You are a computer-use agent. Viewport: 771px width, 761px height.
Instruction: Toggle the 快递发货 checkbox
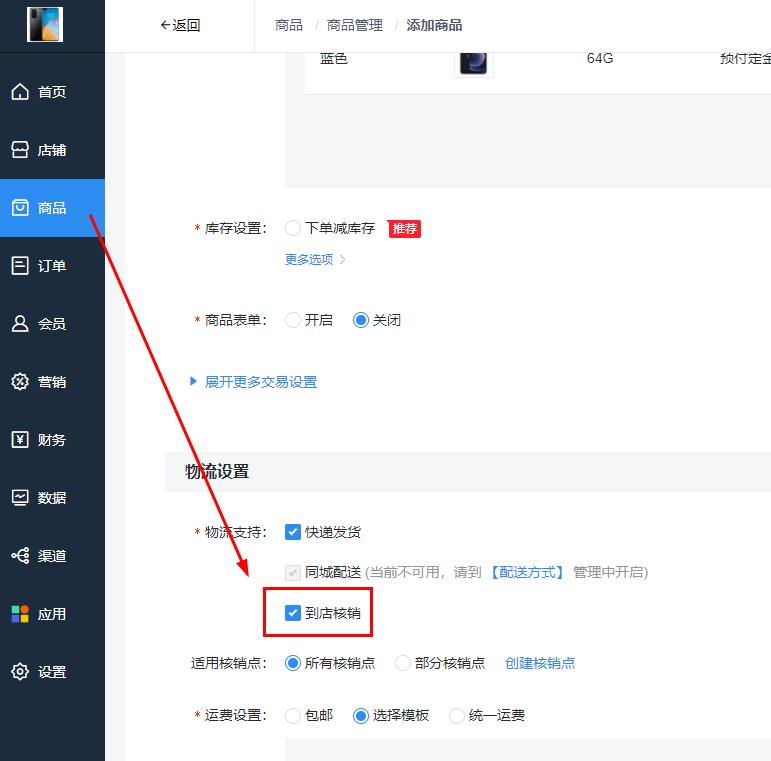pos(293,532)
